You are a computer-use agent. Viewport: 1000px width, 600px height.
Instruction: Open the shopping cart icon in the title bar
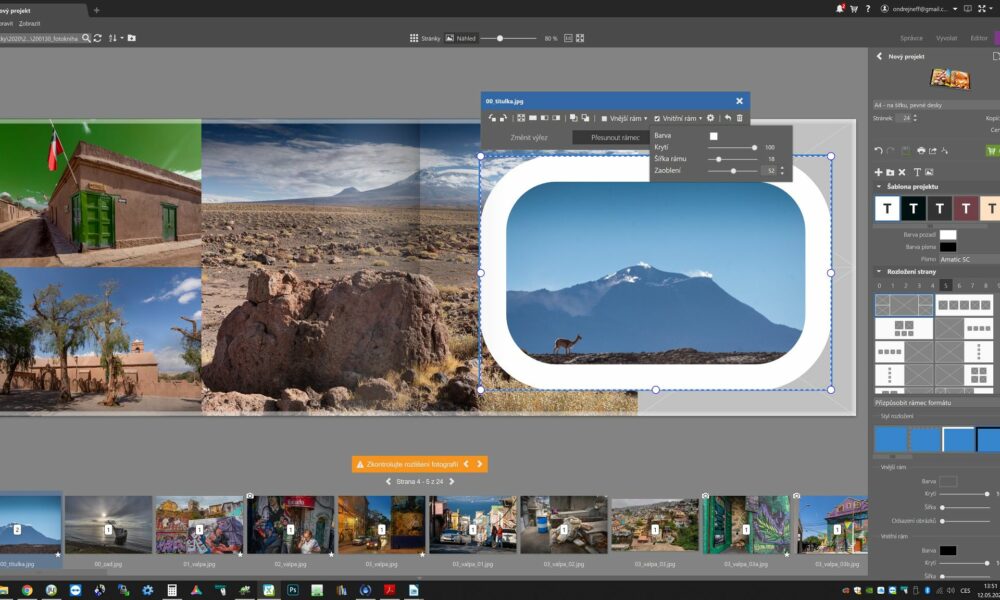854,9
